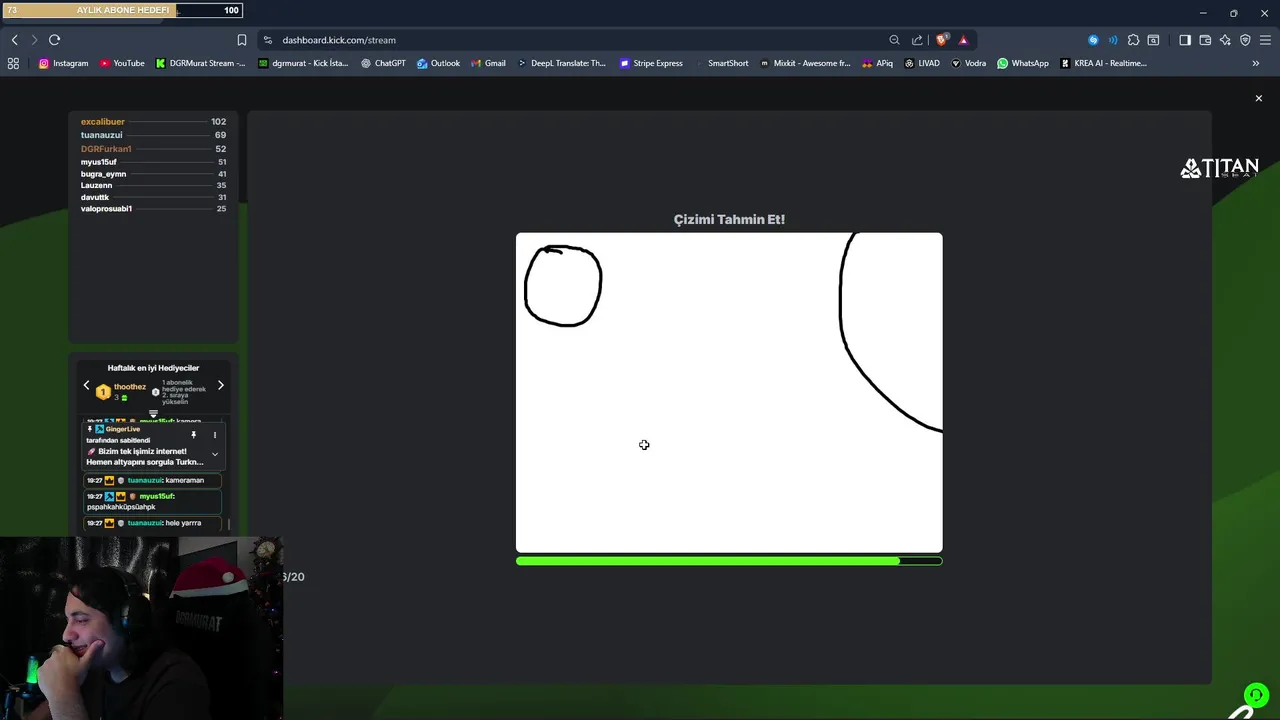Reload the Kick dashboard page

54,40
